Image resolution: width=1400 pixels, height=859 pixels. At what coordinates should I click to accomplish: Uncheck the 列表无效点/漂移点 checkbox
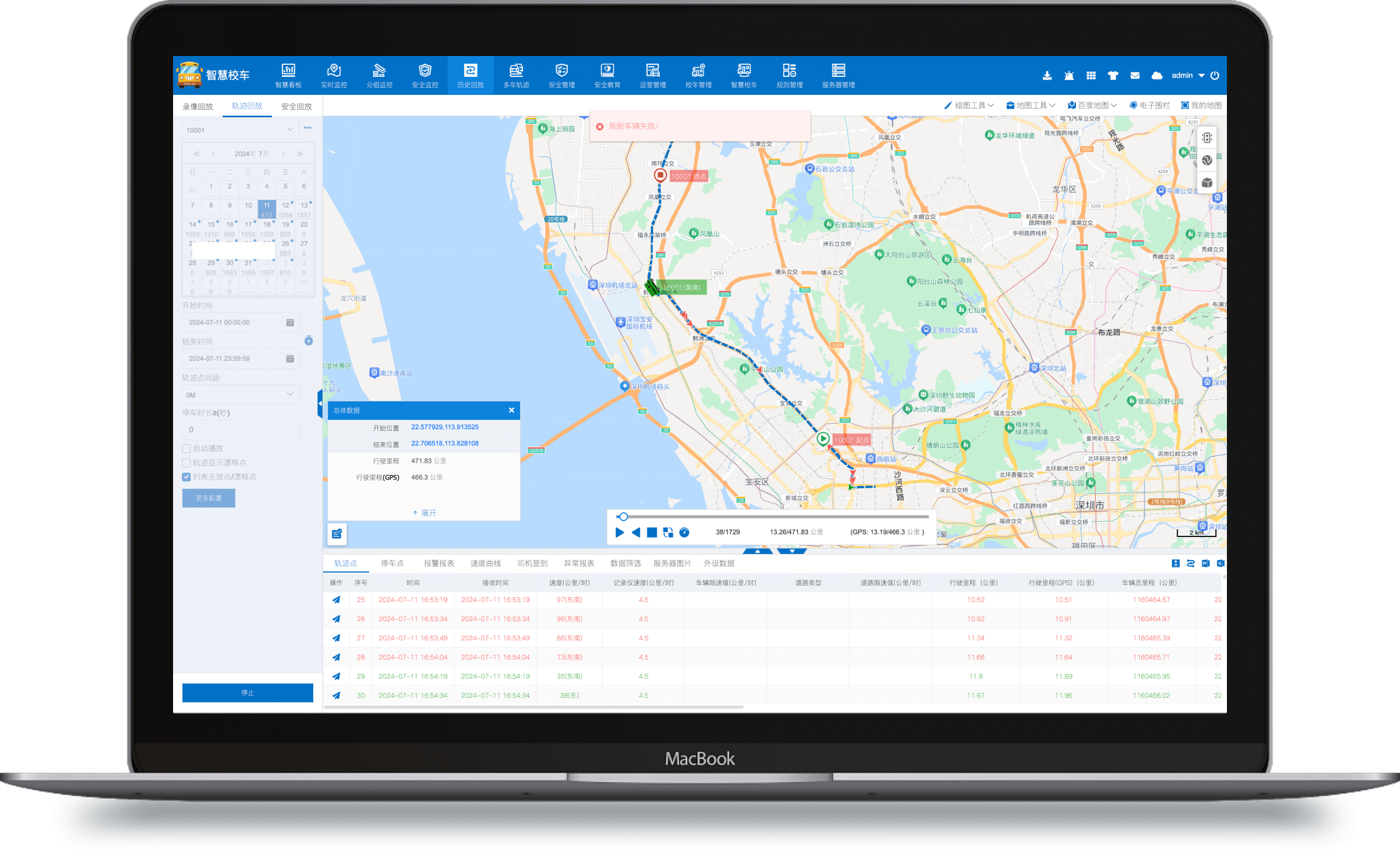(x=186, y=477)
